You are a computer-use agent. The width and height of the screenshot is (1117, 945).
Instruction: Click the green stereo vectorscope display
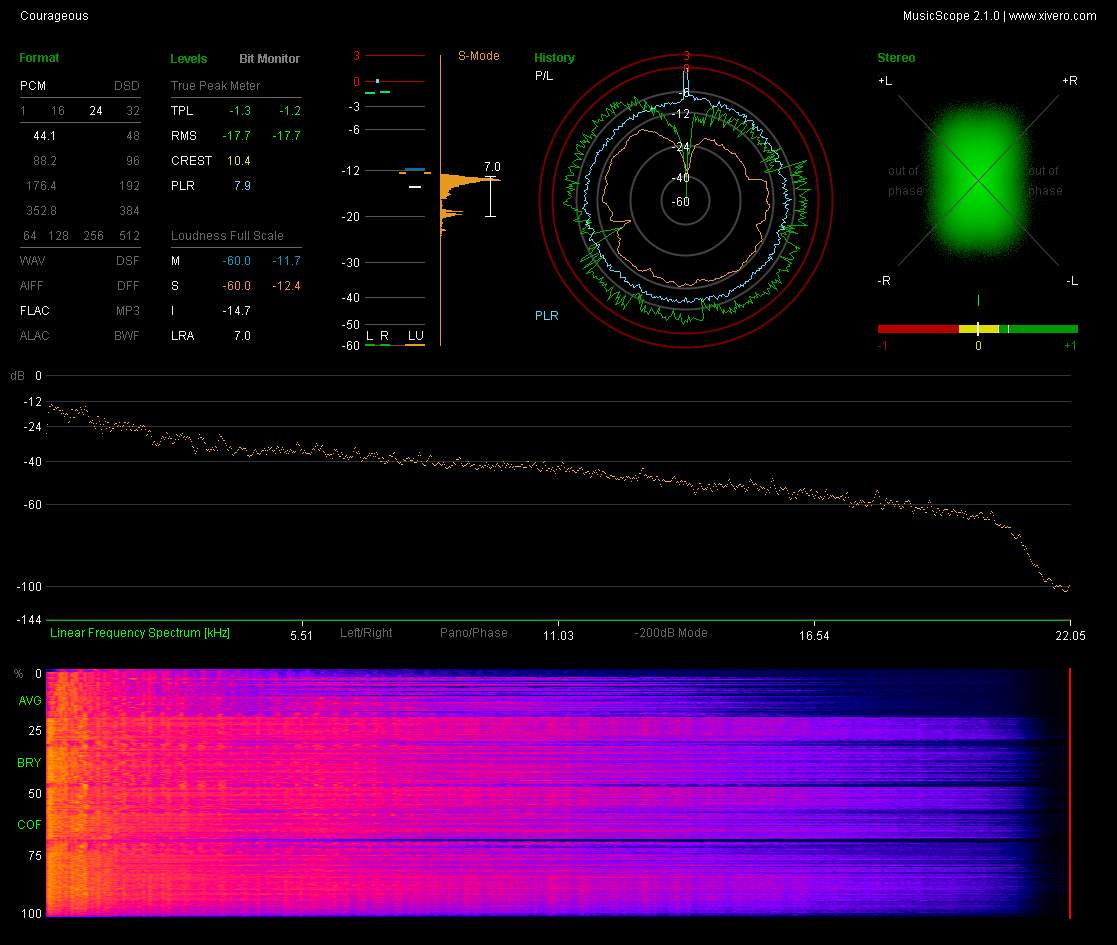[x=977, y=178]
